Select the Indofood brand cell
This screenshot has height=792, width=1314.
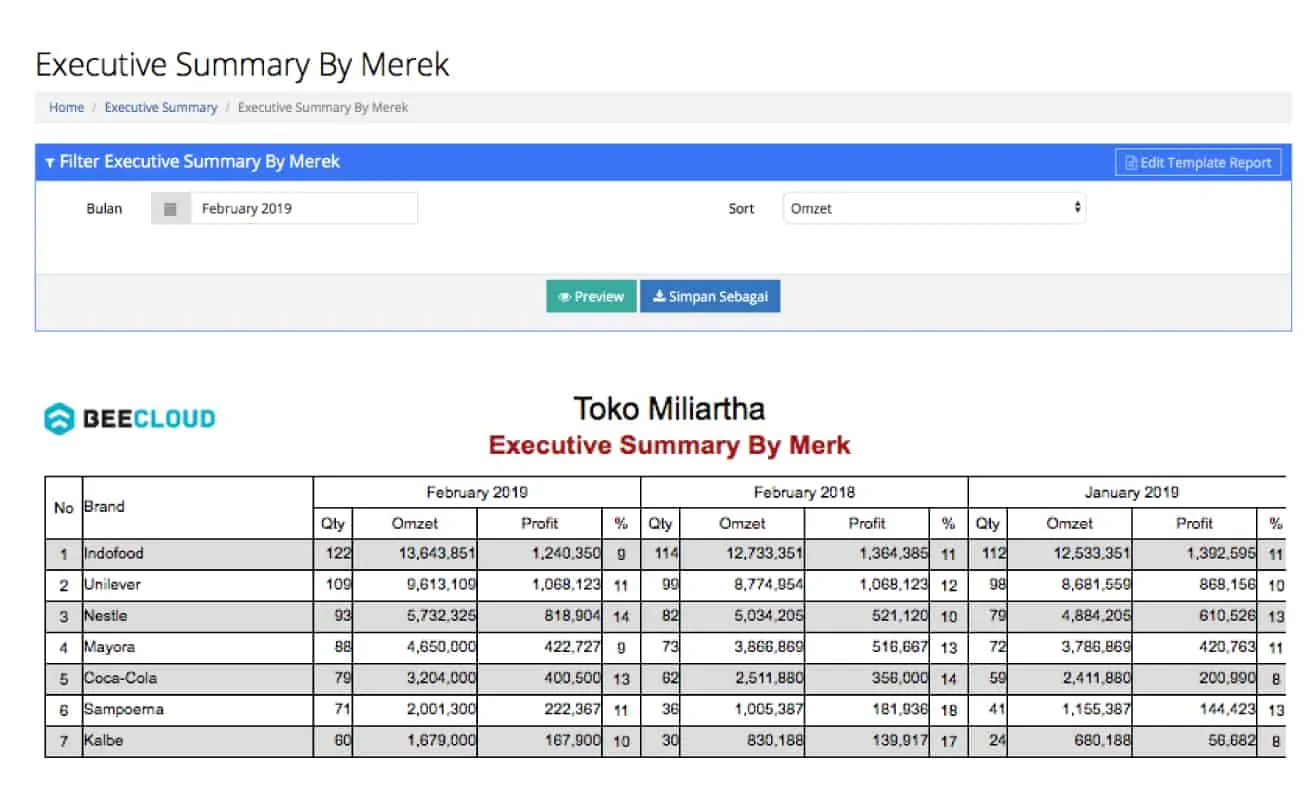[198, 553]
